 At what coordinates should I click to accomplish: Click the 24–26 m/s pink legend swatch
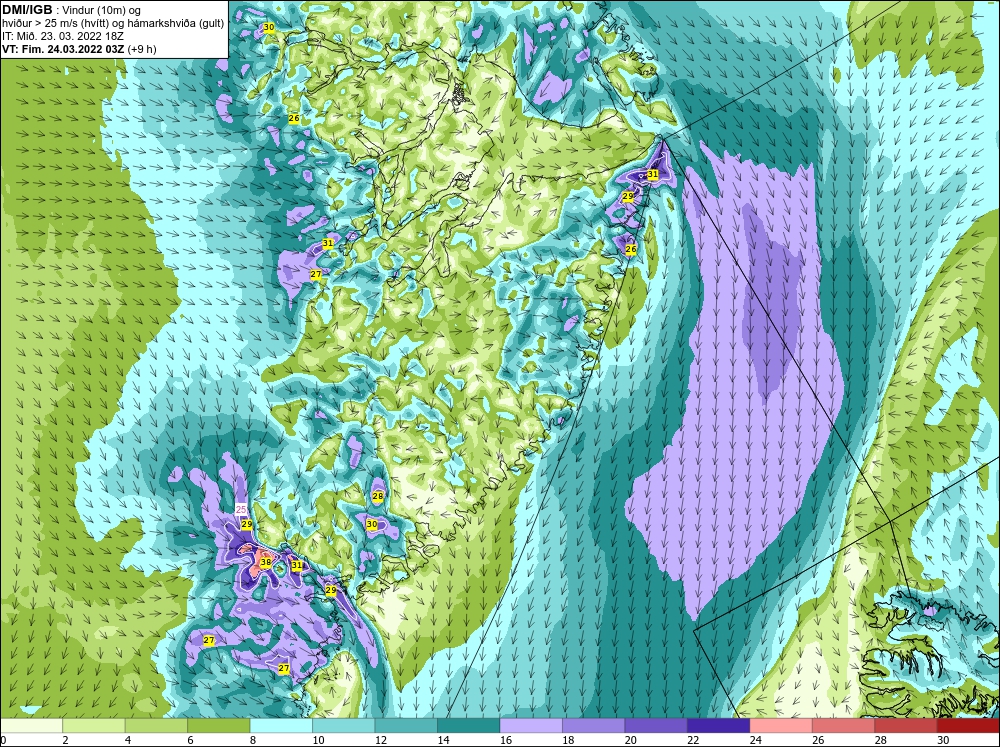[x=781, y=725]
